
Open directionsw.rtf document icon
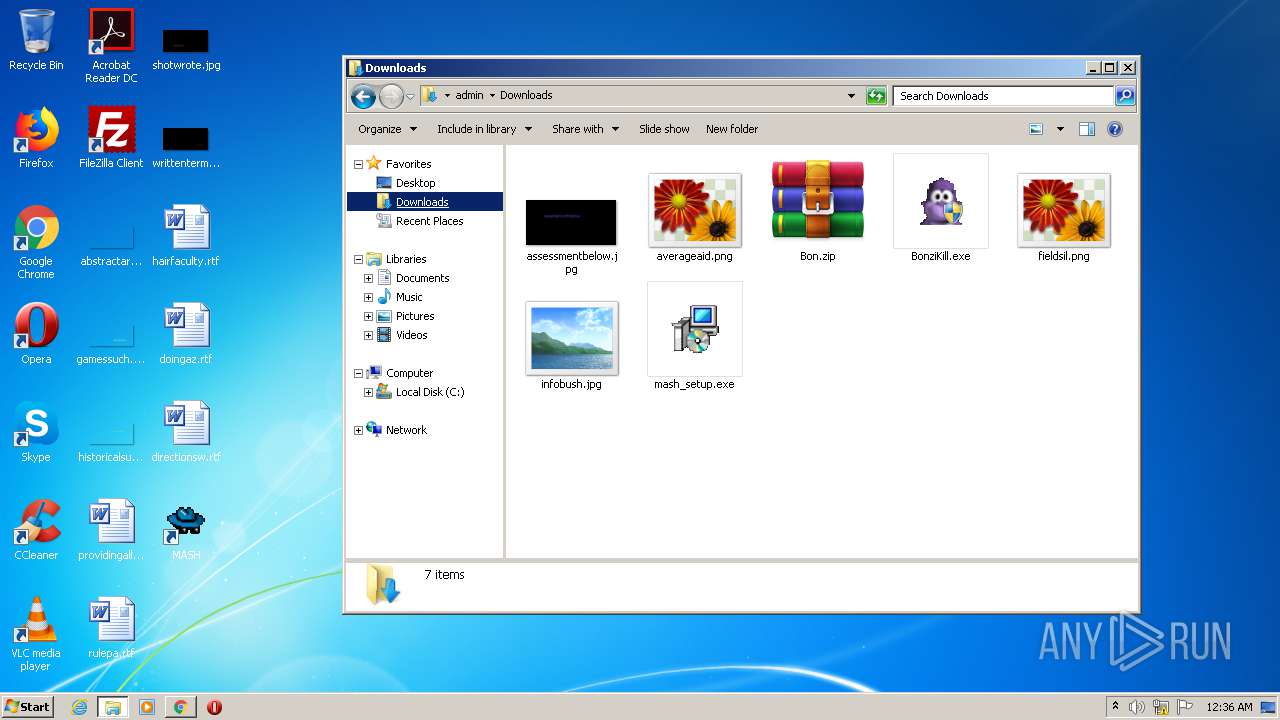(186, 432)
